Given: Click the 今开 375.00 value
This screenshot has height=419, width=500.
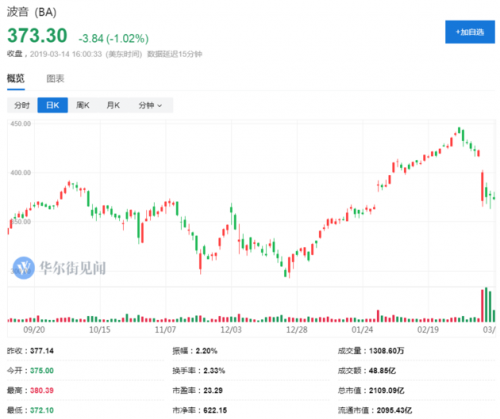Looking at the screenshot, I should click(42, 371).
